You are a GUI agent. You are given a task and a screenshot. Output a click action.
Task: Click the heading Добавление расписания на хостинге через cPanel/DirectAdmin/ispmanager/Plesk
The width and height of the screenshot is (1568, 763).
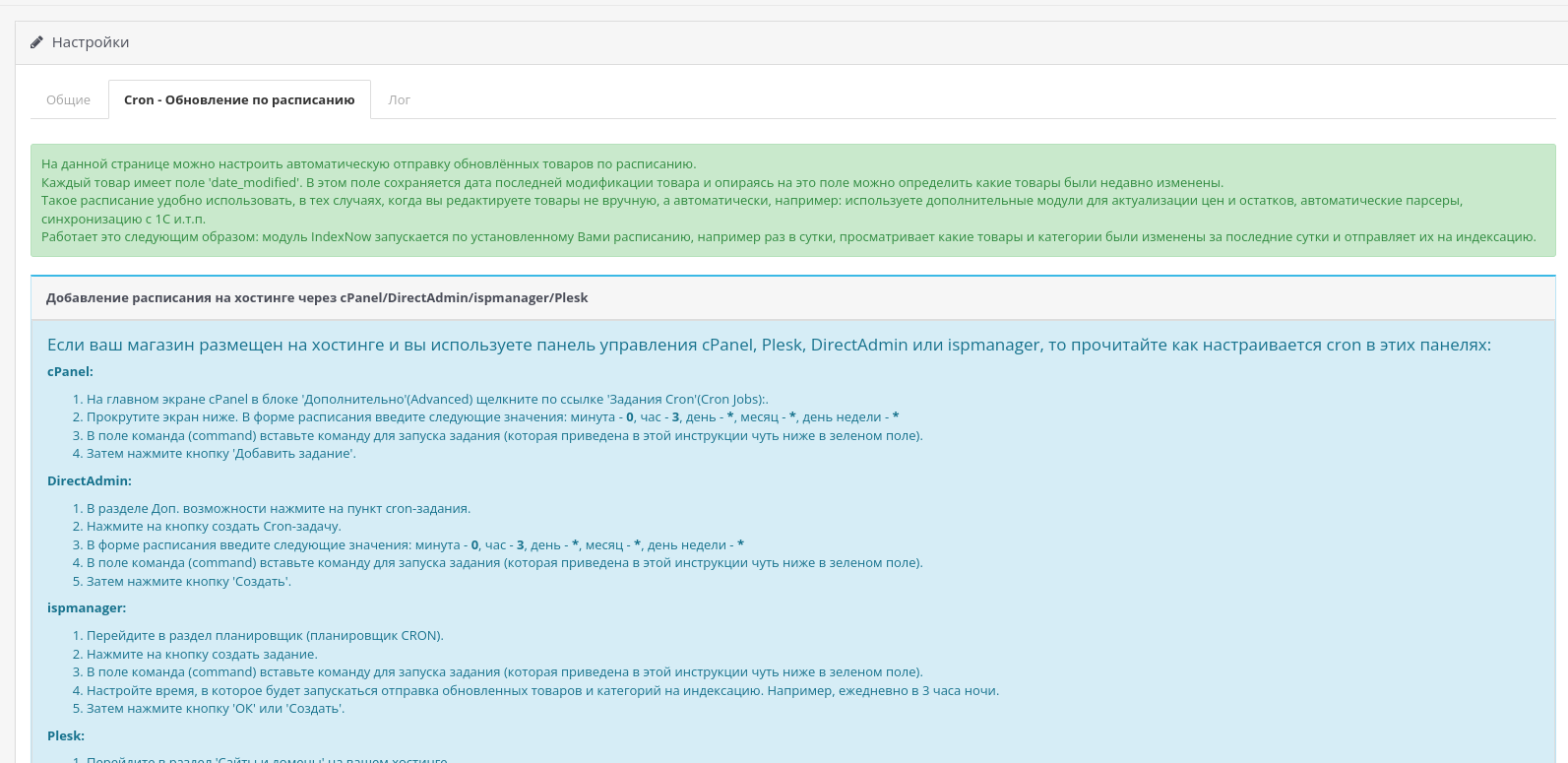[317, 297]
